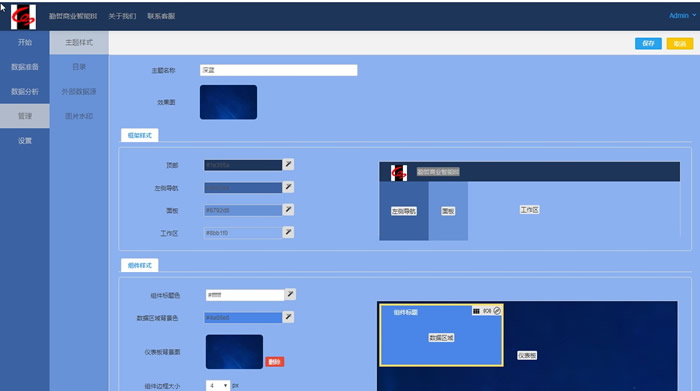The image size is (700, 391).
Task: Expand the 组件边框大小 size dropdown
Action: pos(218,385)
